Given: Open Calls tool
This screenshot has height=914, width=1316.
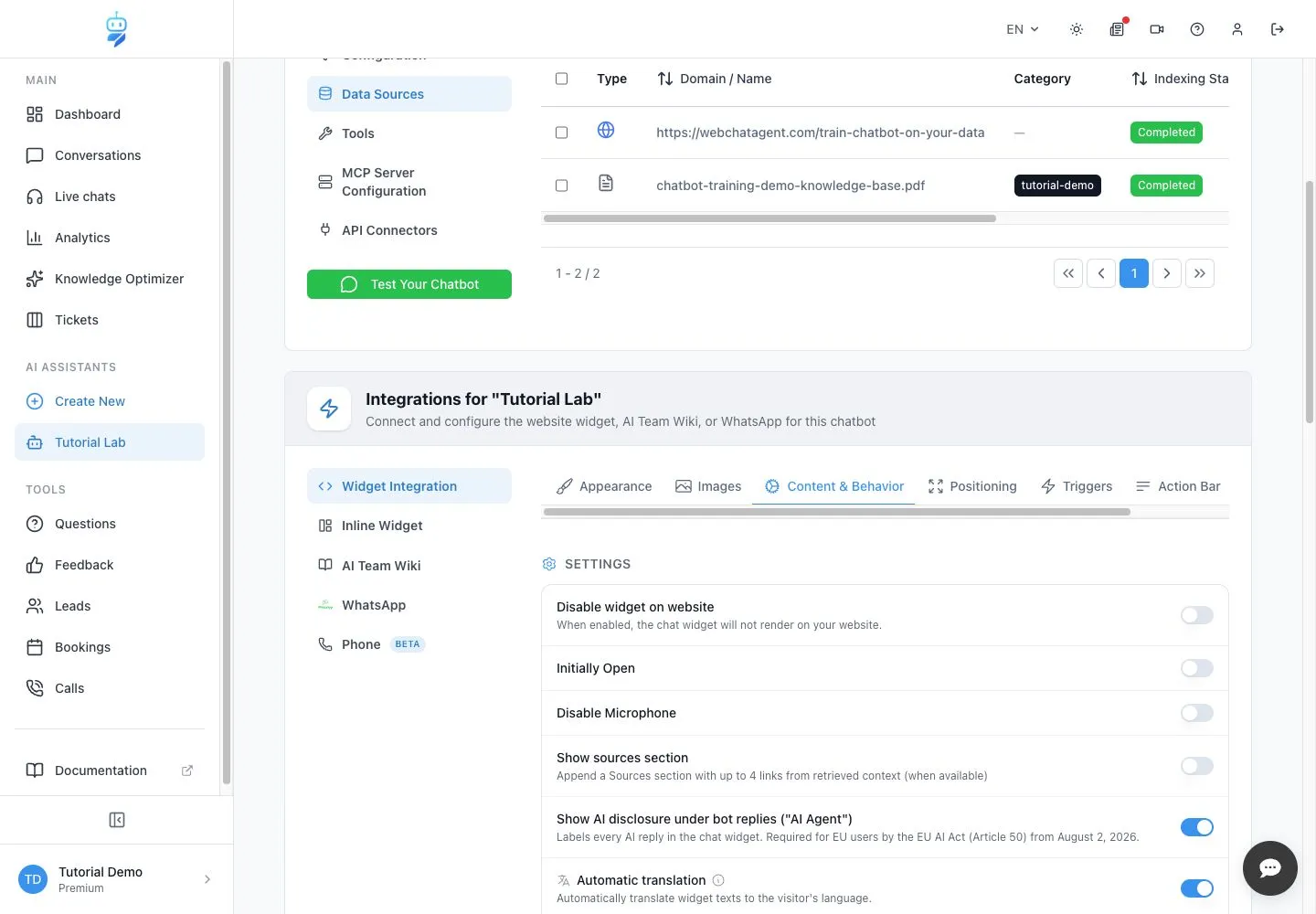Looking at the screenshot, I should pyautogui.click(x=110, y=688).
